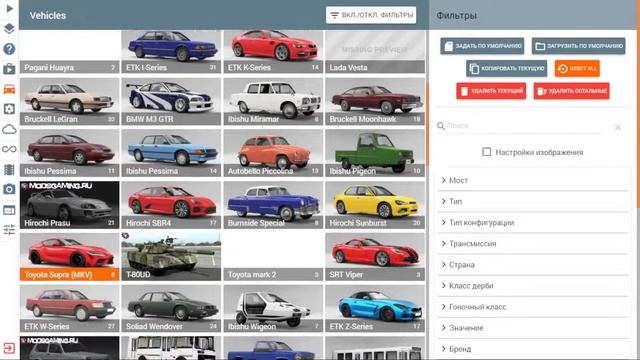Select the highlighted Toyota Supra (MKV) card
Screen dimensions: 640x360
pos(69,257)
